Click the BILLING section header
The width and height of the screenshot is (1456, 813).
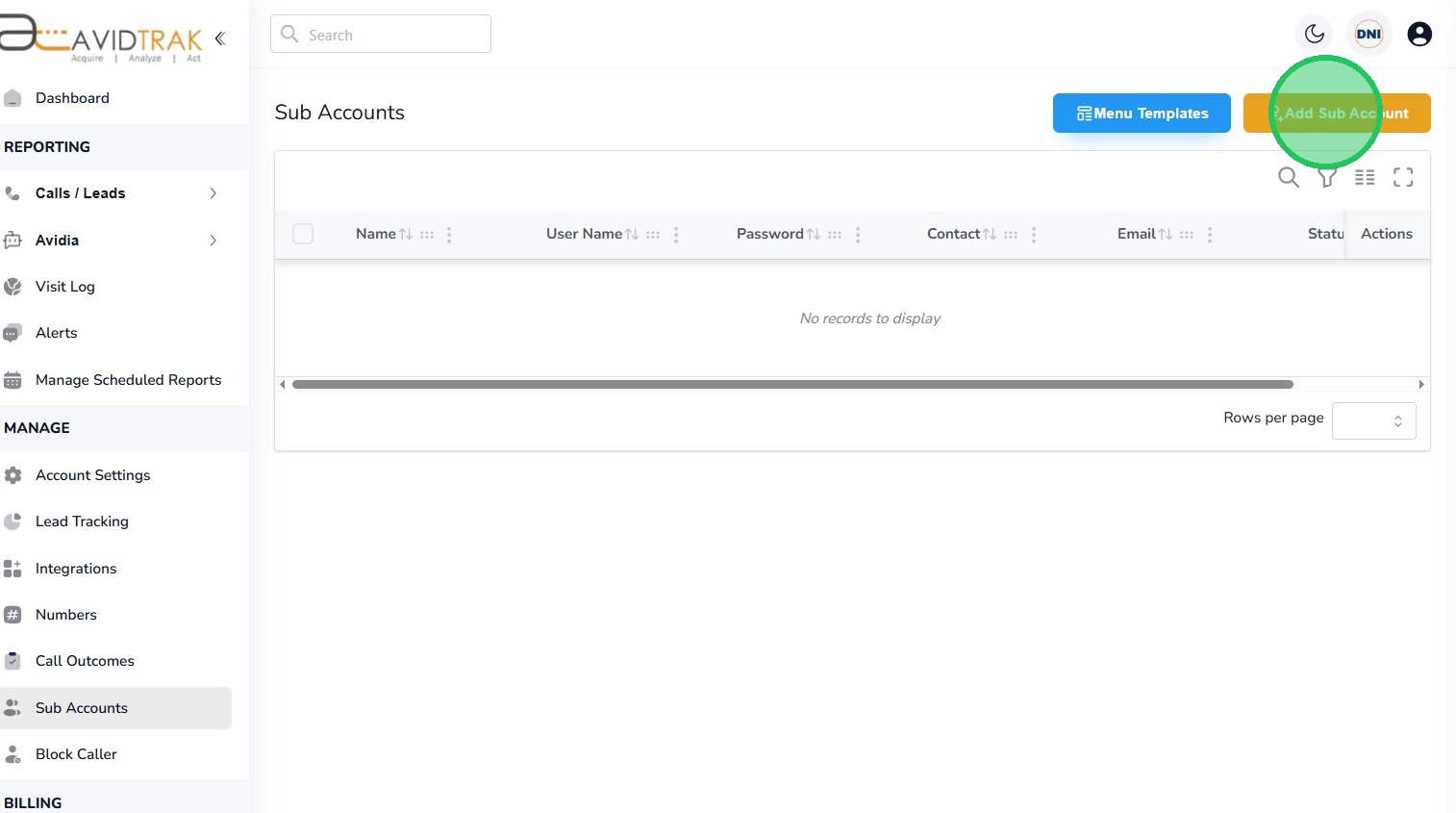pyautogui.click(x=33, y=803)
